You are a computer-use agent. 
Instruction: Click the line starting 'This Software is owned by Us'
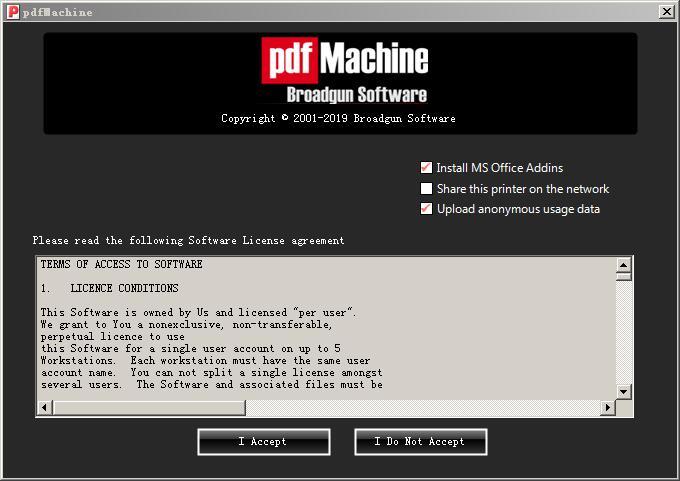click(x=198, y=312)
